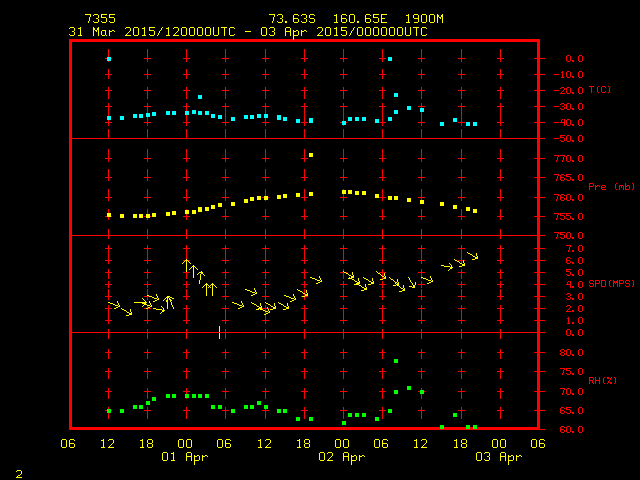Click the frame number 2 in corner
The image size is (640, 480).
tap(18, 472)
